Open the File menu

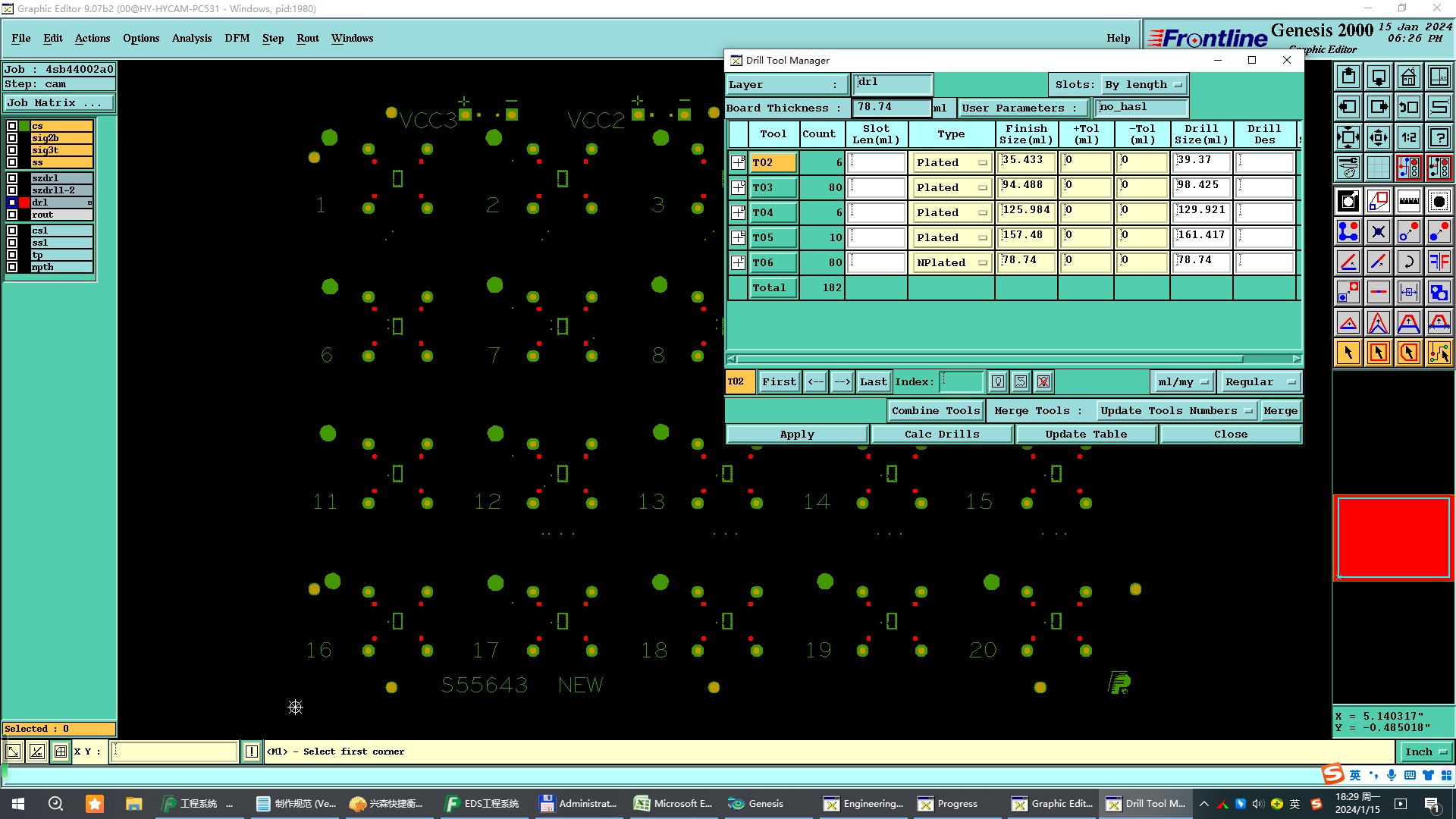coord(21,38)
